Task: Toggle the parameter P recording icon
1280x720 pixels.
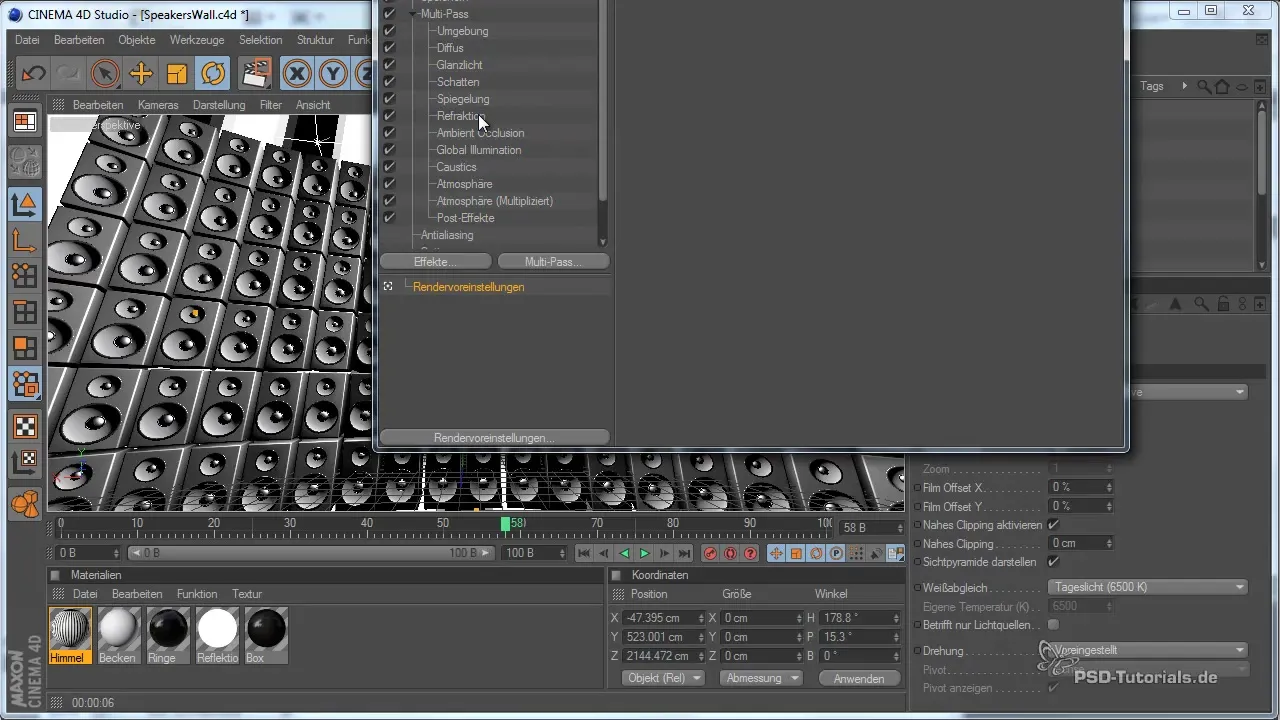Action: [x=836, y=553]
